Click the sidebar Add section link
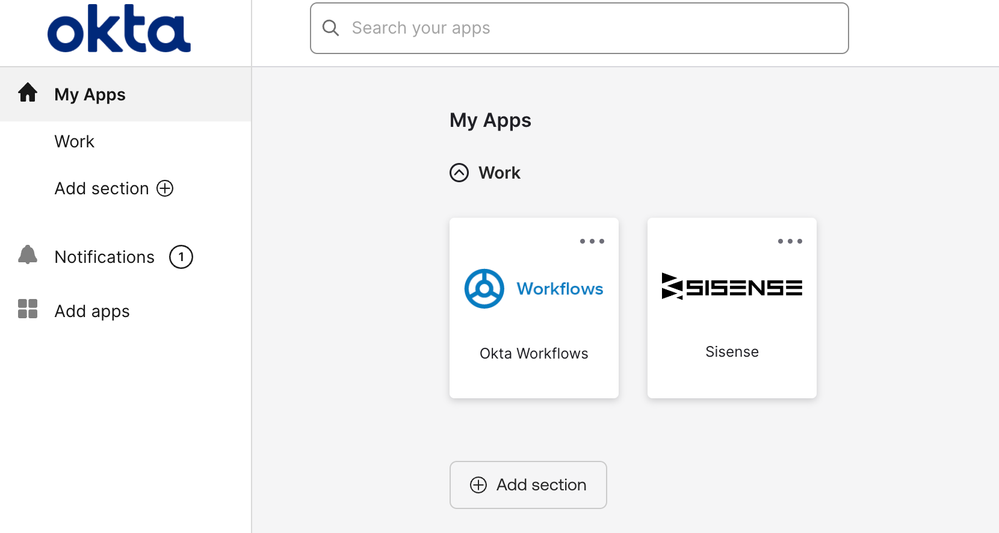This screenshot has height=533, width=999. (101, 189)
